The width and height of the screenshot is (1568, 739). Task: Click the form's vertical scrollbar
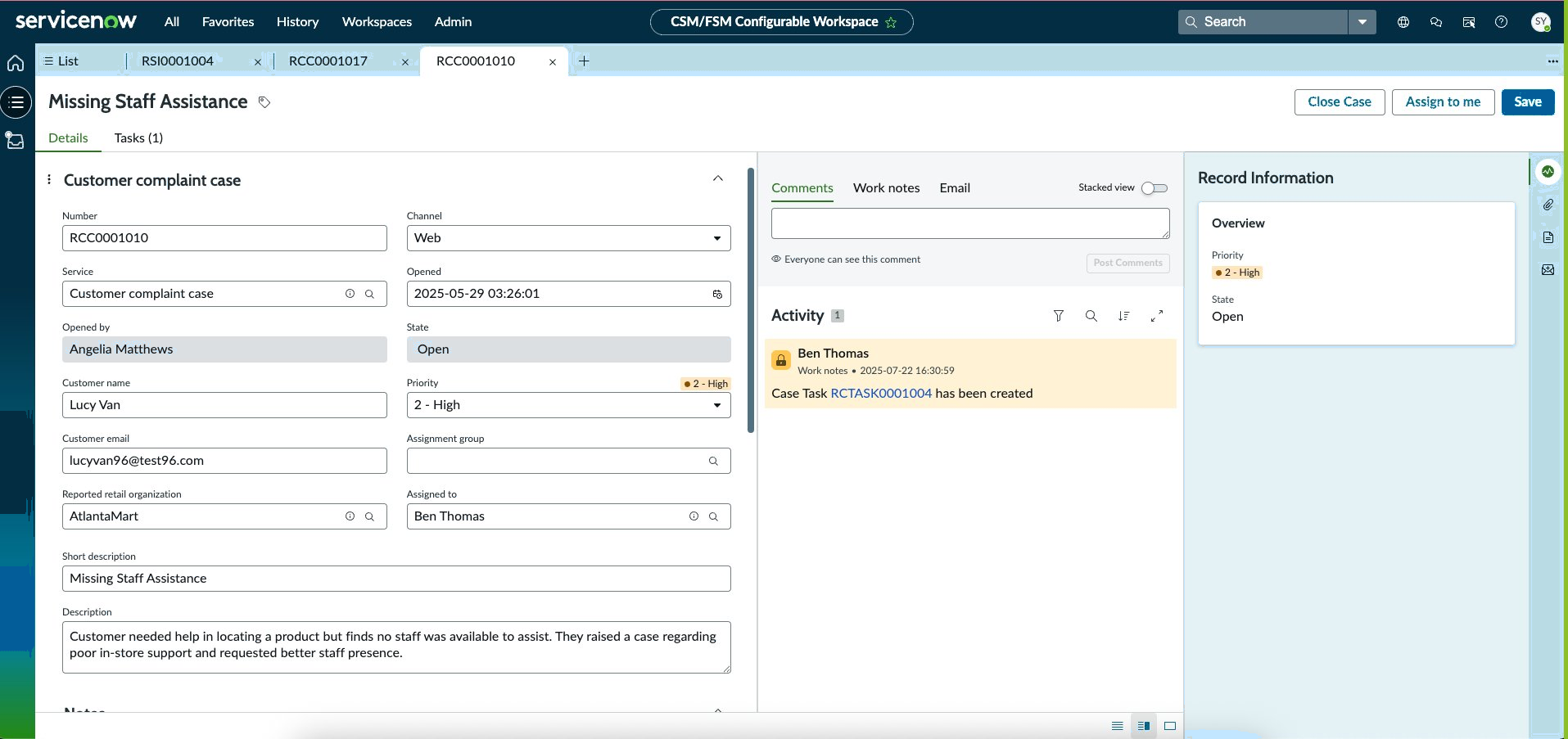751,300
